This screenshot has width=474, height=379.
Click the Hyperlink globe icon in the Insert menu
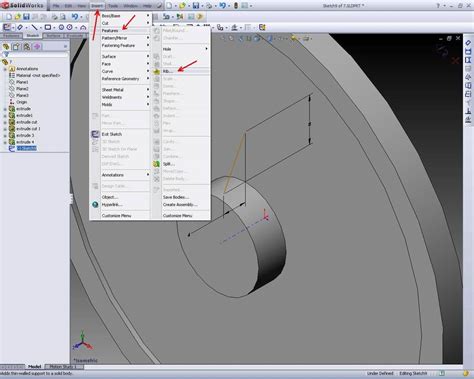[95, 204]
